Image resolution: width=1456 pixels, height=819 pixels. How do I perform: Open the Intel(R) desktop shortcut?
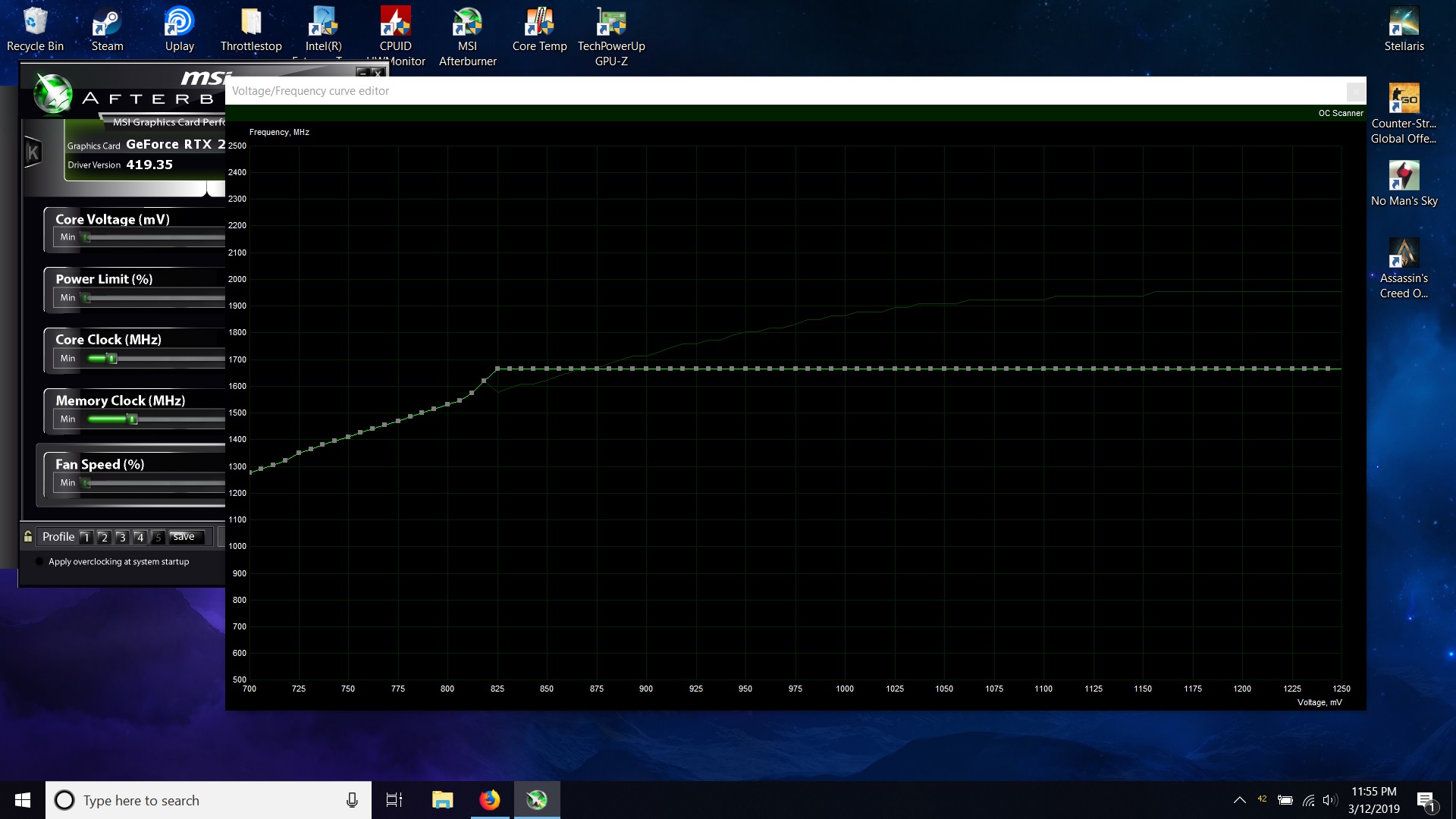[x=323, y=30]
